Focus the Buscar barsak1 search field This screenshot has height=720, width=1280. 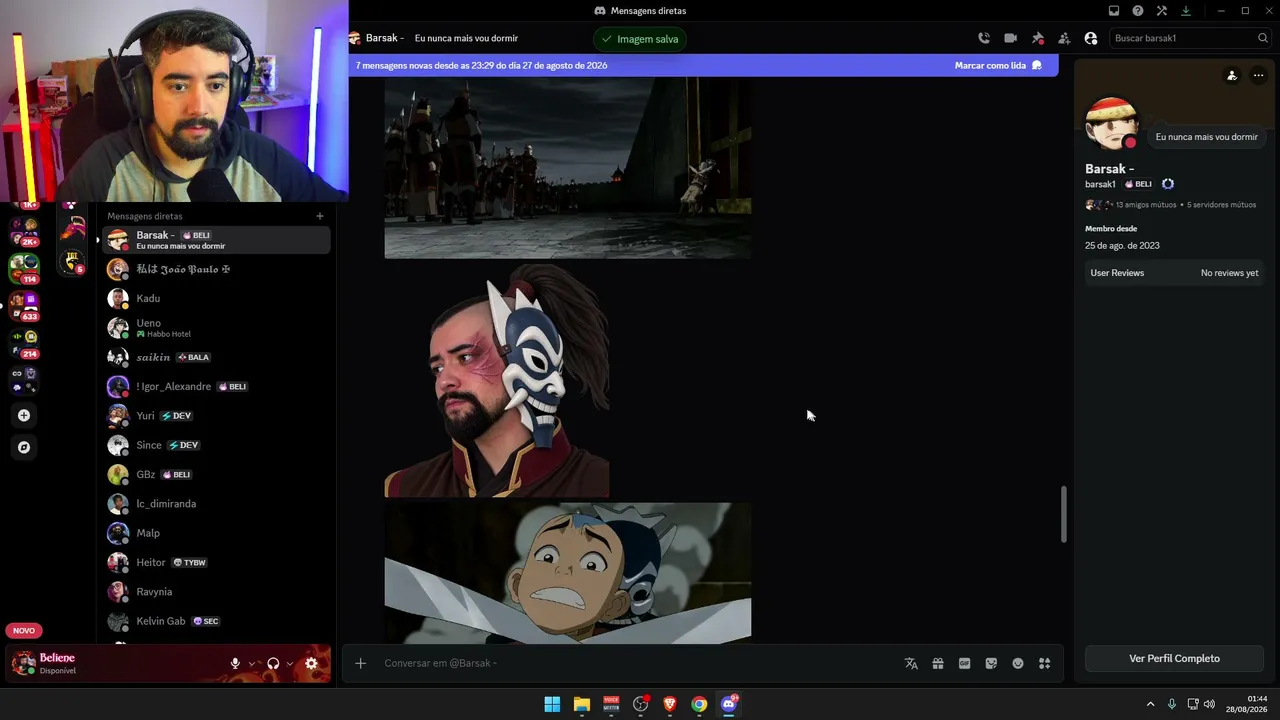[1190, 38]
